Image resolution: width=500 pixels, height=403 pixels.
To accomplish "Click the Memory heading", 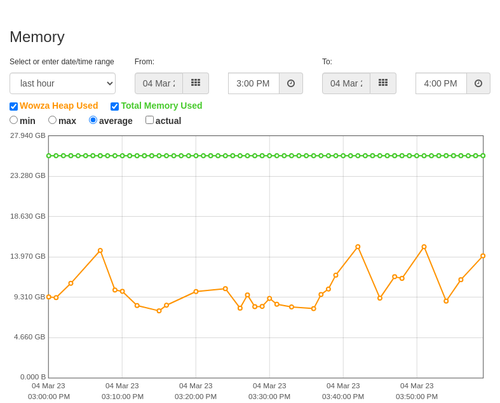I will 37,37.
